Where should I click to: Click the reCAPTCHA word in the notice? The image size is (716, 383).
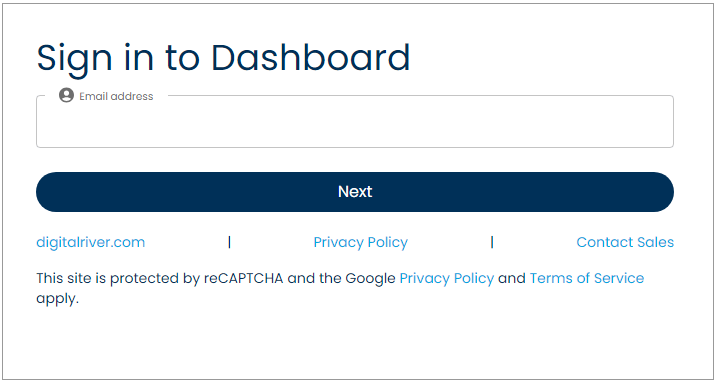243,278
